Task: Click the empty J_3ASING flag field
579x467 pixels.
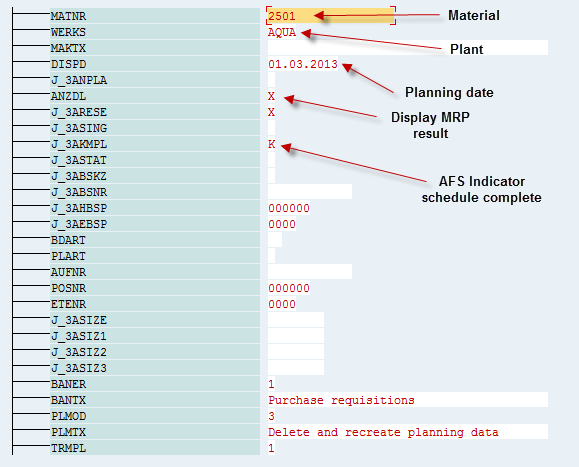Action: point(271,128)
